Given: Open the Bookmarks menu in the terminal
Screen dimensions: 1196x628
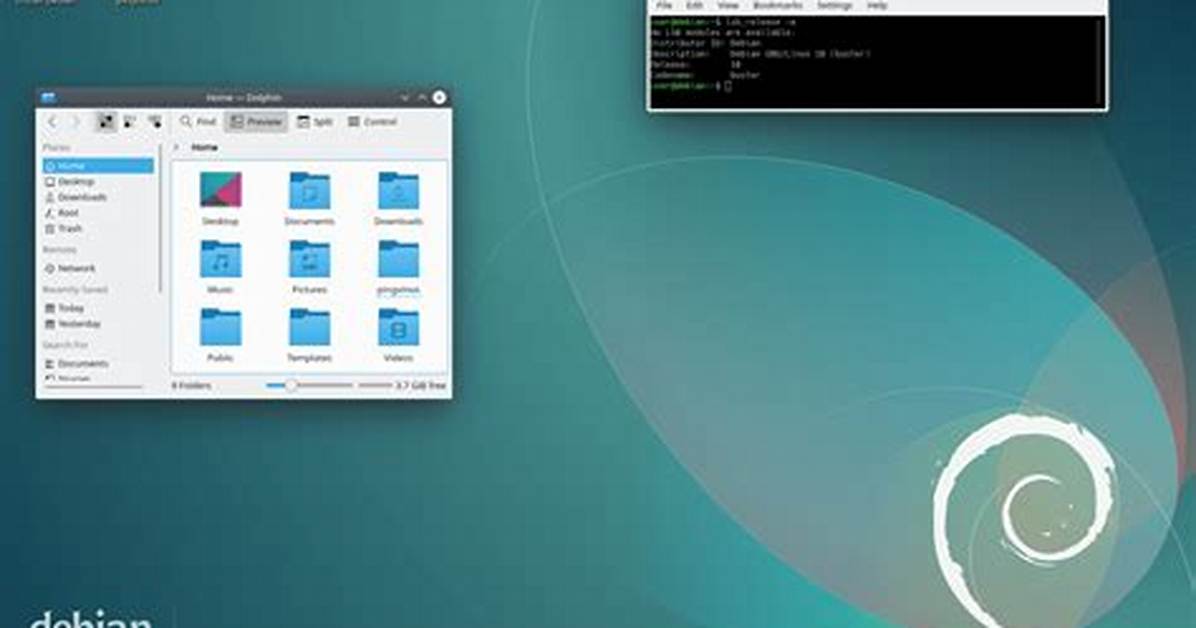Looking at the screenshot, I should click(778, 5).
